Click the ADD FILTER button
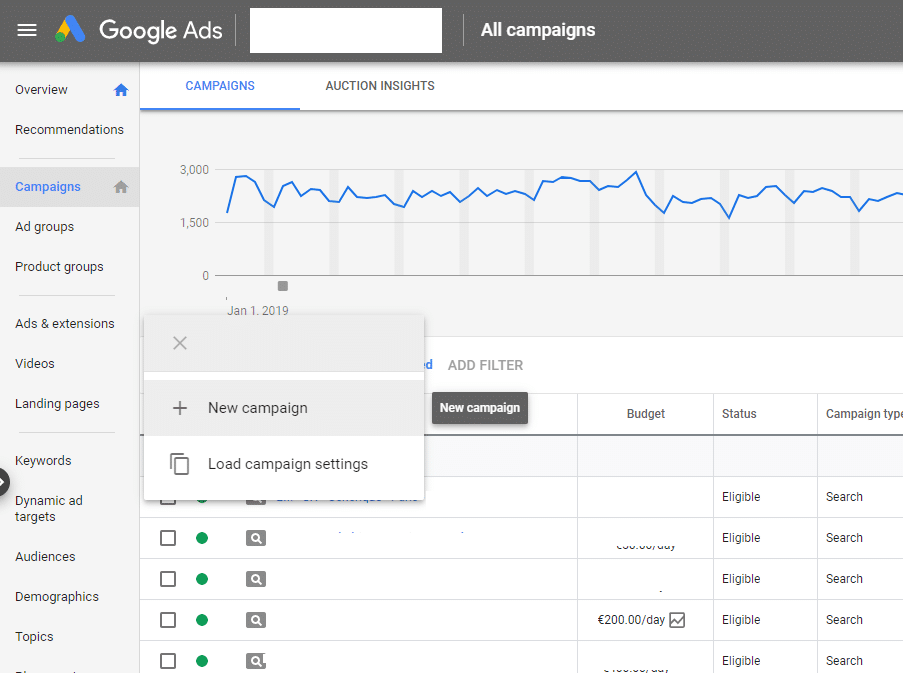Viewport: 903px width, 673px height. click(485, 365)
